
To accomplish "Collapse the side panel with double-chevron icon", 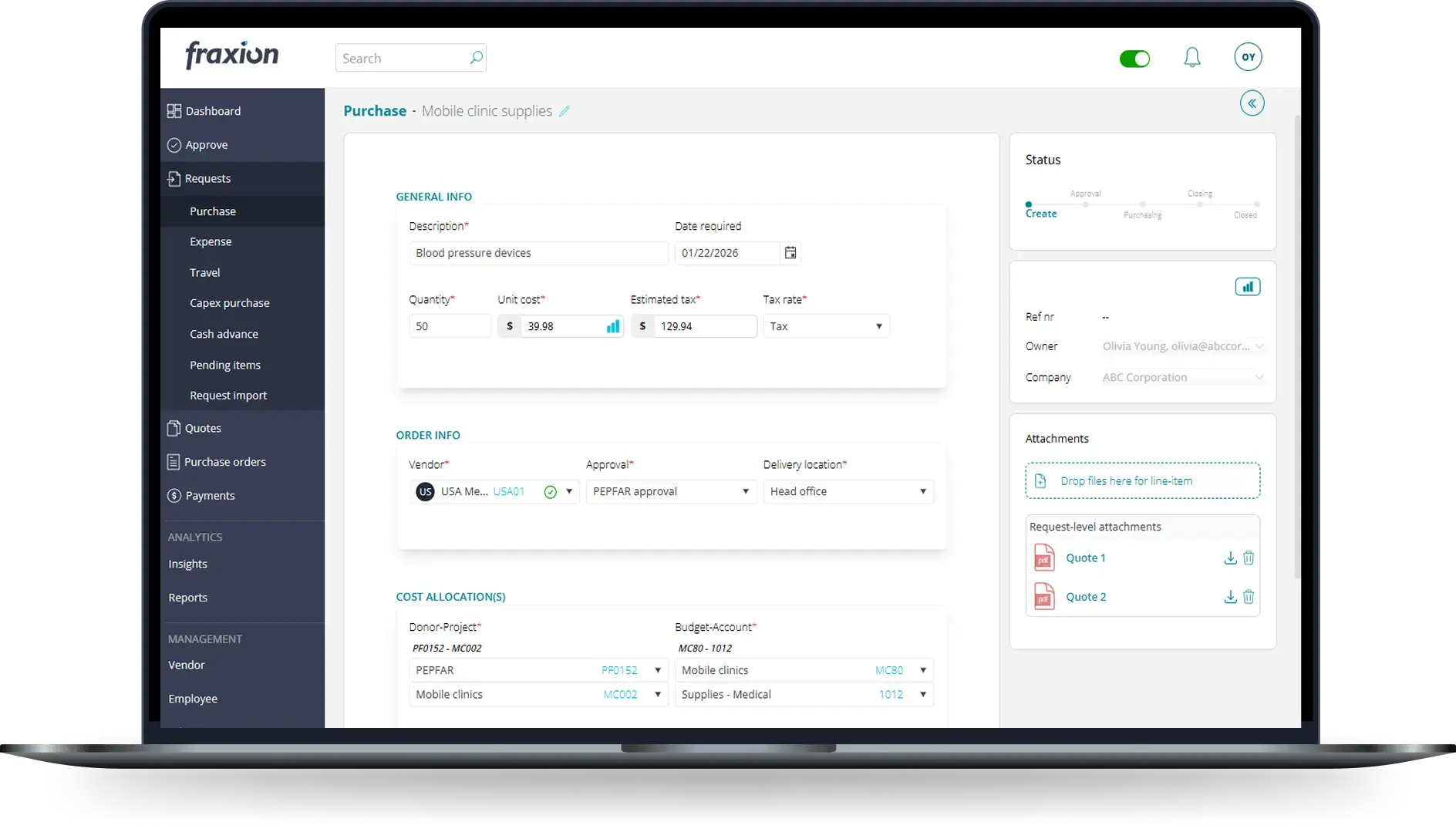I will click(1252, 103).
